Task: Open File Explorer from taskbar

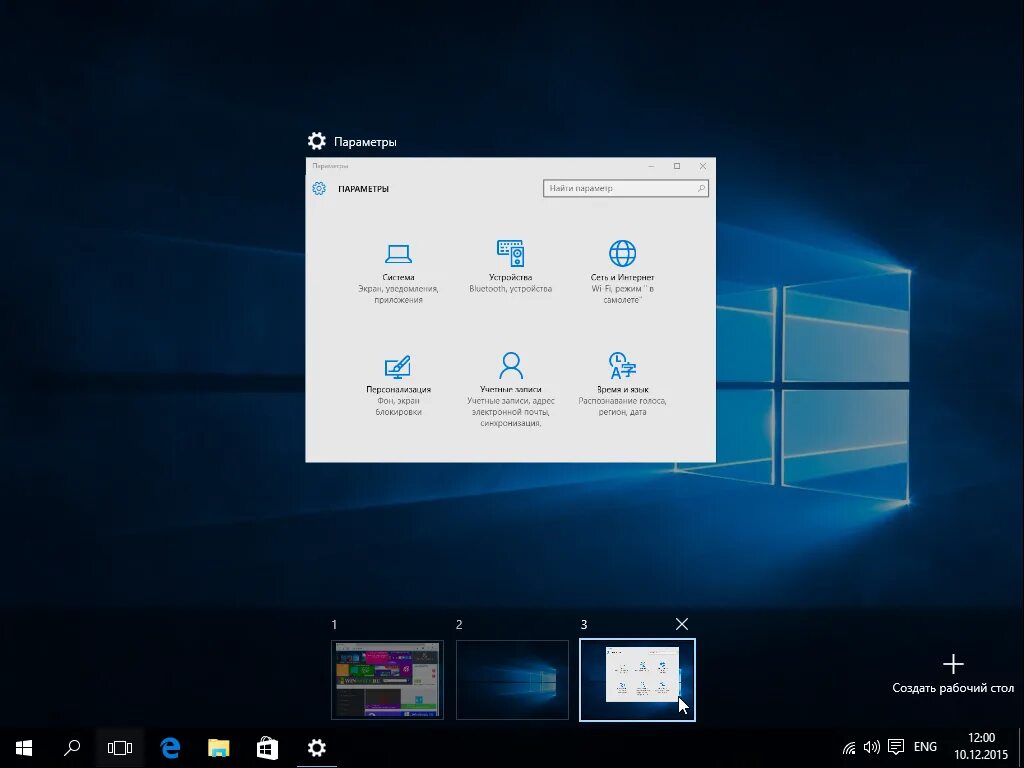Action: pyautogui.click(x=219, y=748)
